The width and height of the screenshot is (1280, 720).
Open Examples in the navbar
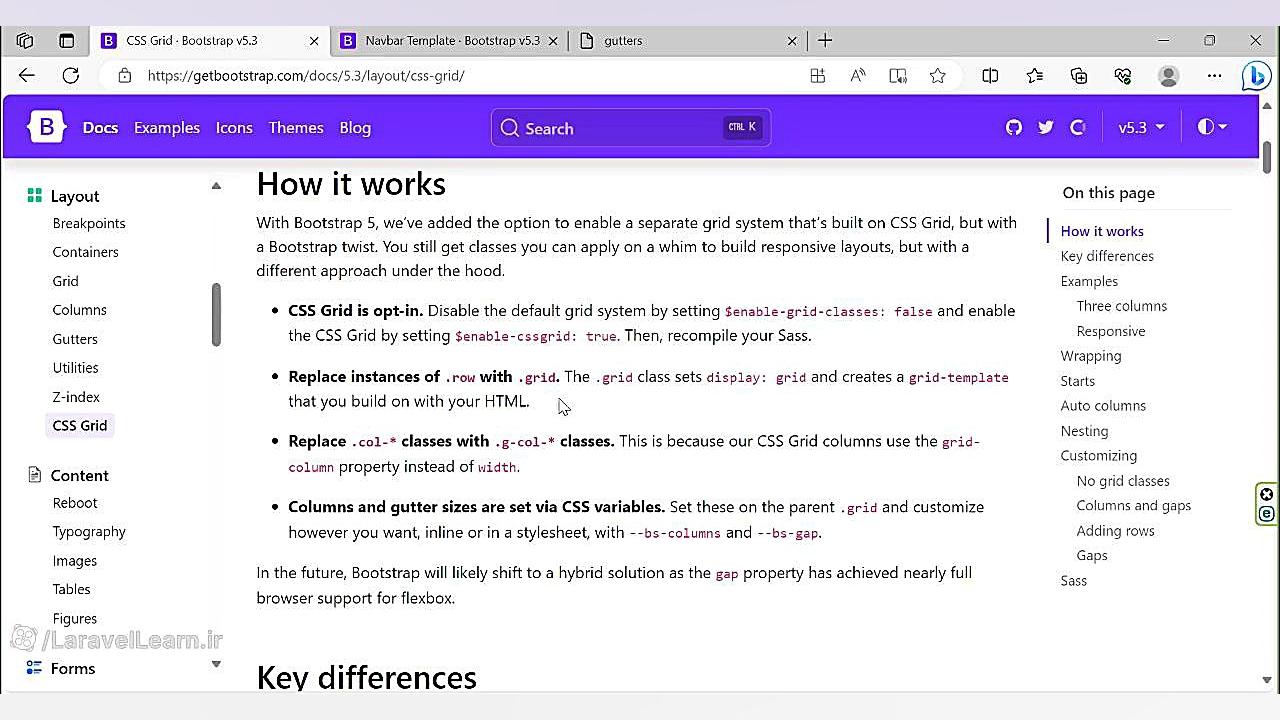(167, 128)
